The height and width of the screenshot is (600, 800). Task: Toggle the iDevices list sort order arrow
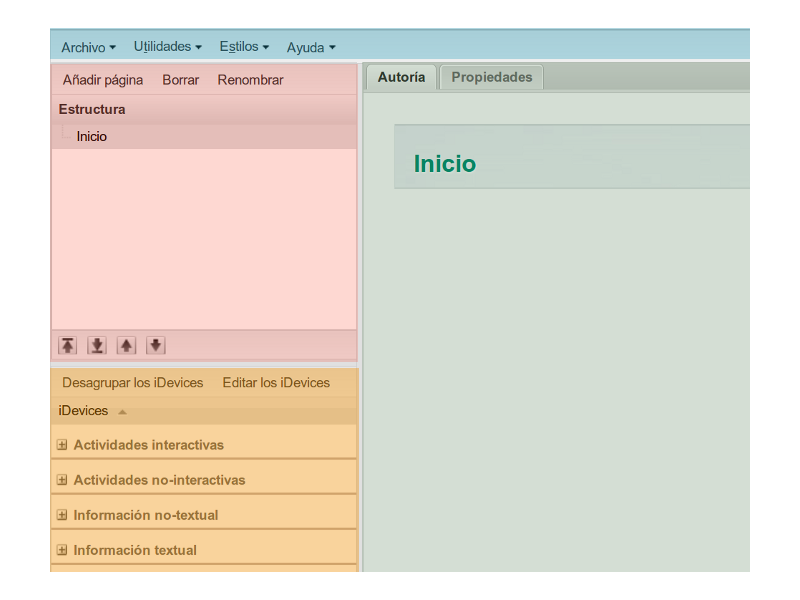(124, 411)
